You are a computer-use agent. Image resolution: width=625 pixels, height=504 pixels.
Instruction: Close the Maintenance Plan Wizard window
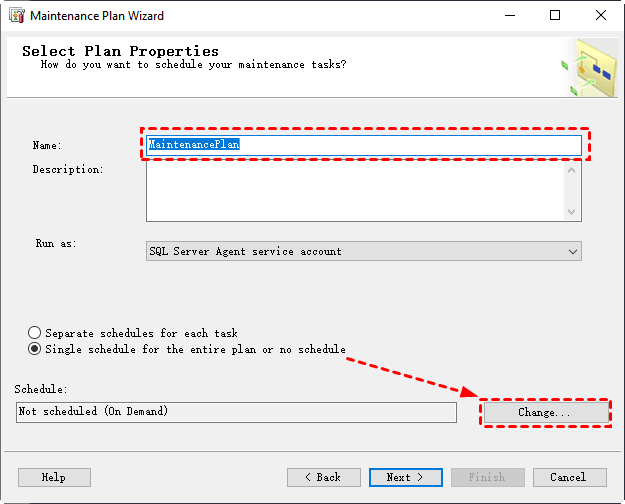point(602,16)
